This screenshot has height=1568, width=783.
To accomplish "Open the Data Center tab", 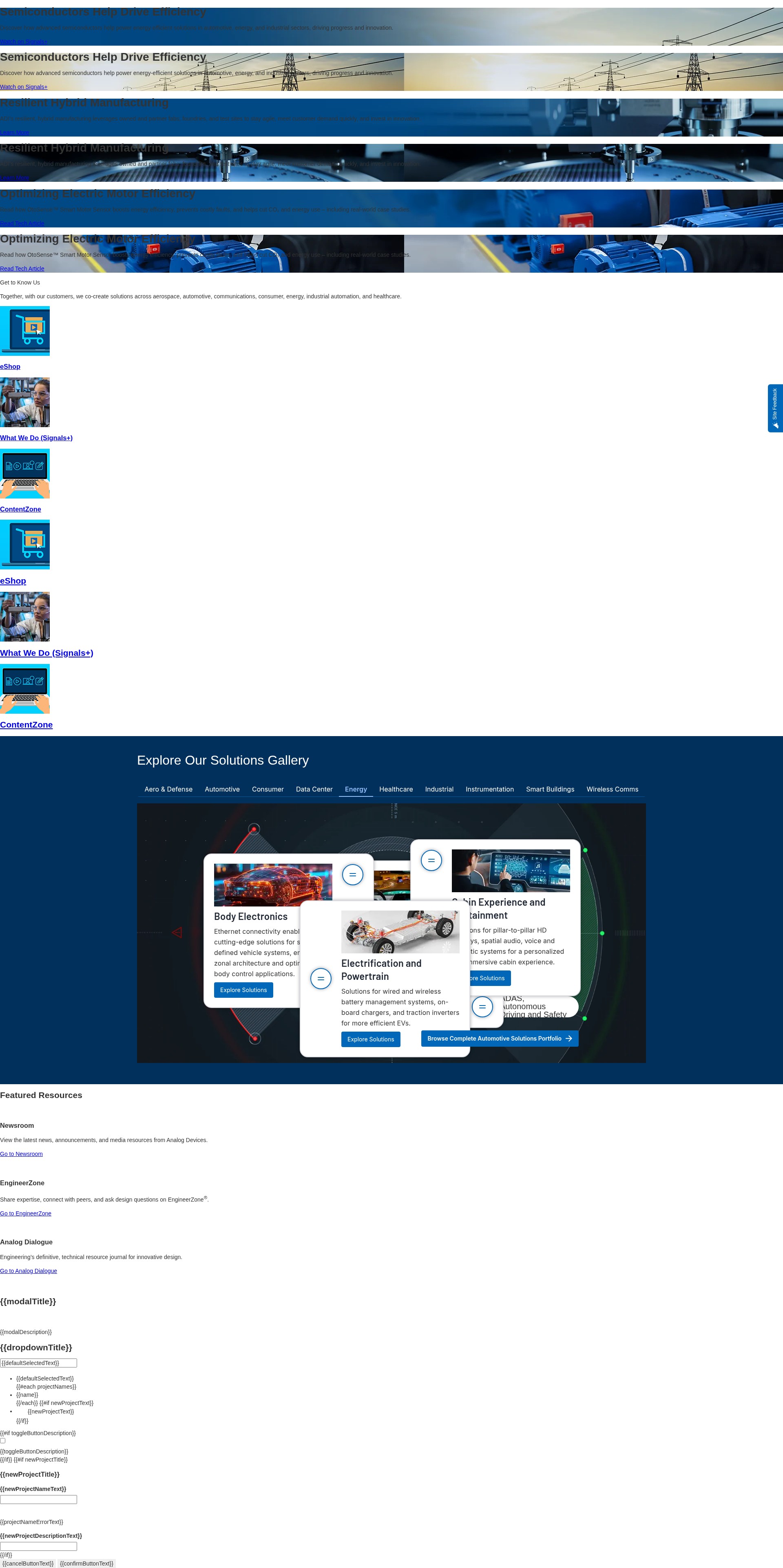I will [314, 789].
